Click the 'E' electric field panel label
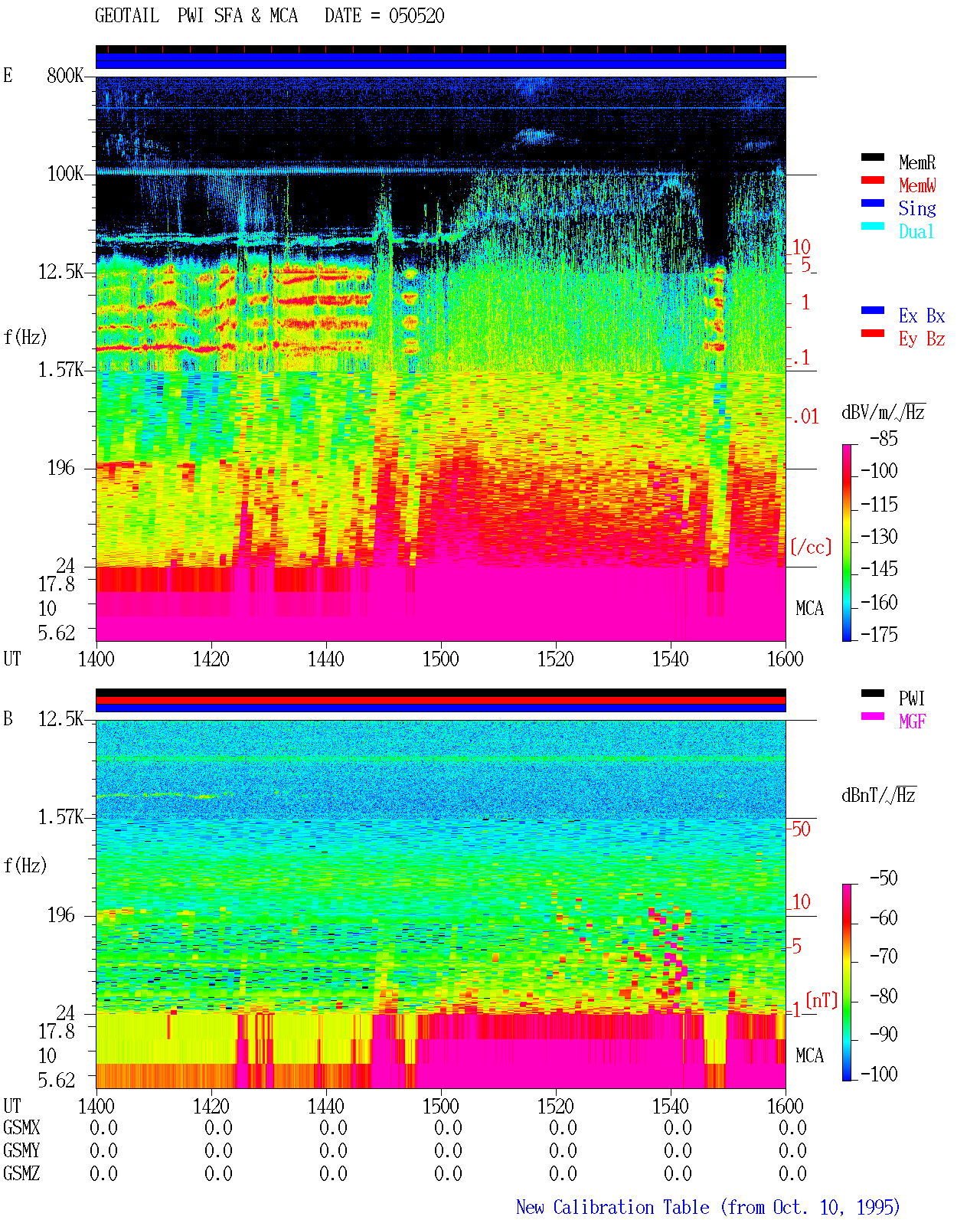 point(8,75)
